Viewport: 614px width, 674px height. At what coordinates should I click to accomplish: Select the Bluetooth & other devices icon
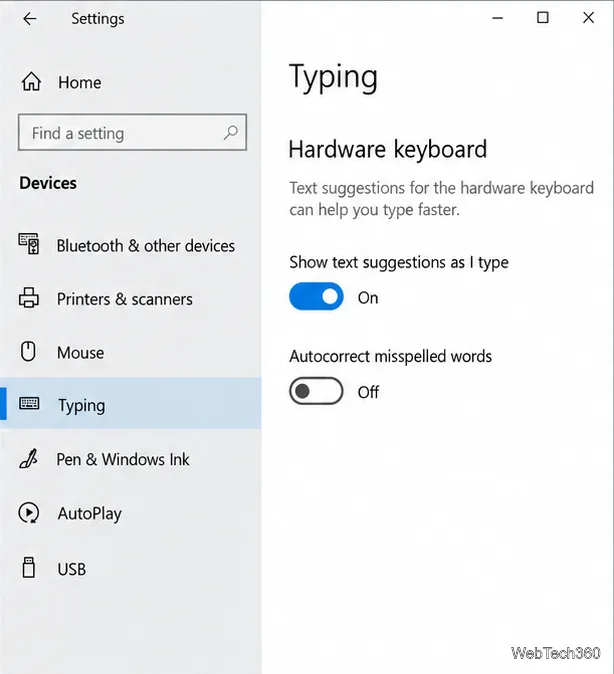(x=29, y=244)
